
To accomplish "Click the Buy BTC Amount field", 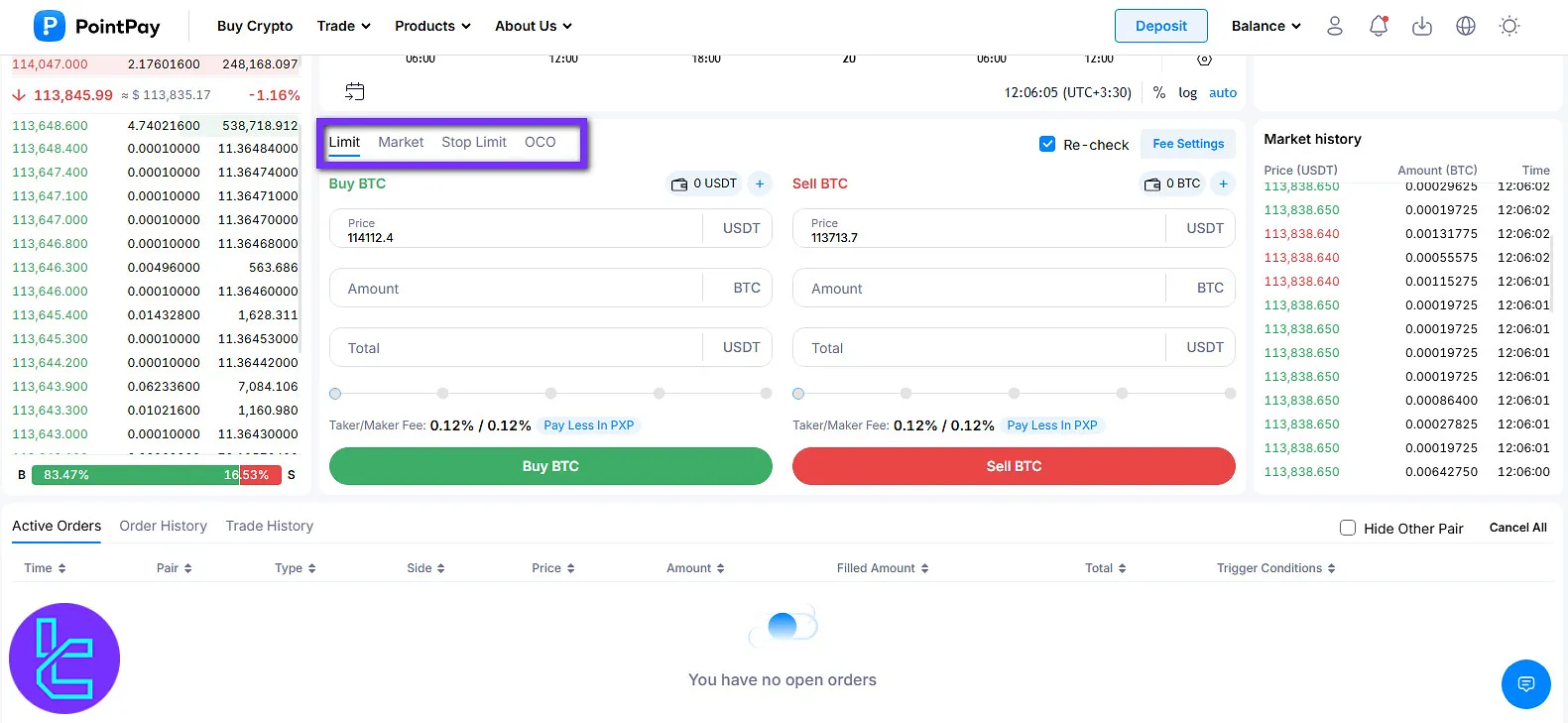I will click(550, 288).
